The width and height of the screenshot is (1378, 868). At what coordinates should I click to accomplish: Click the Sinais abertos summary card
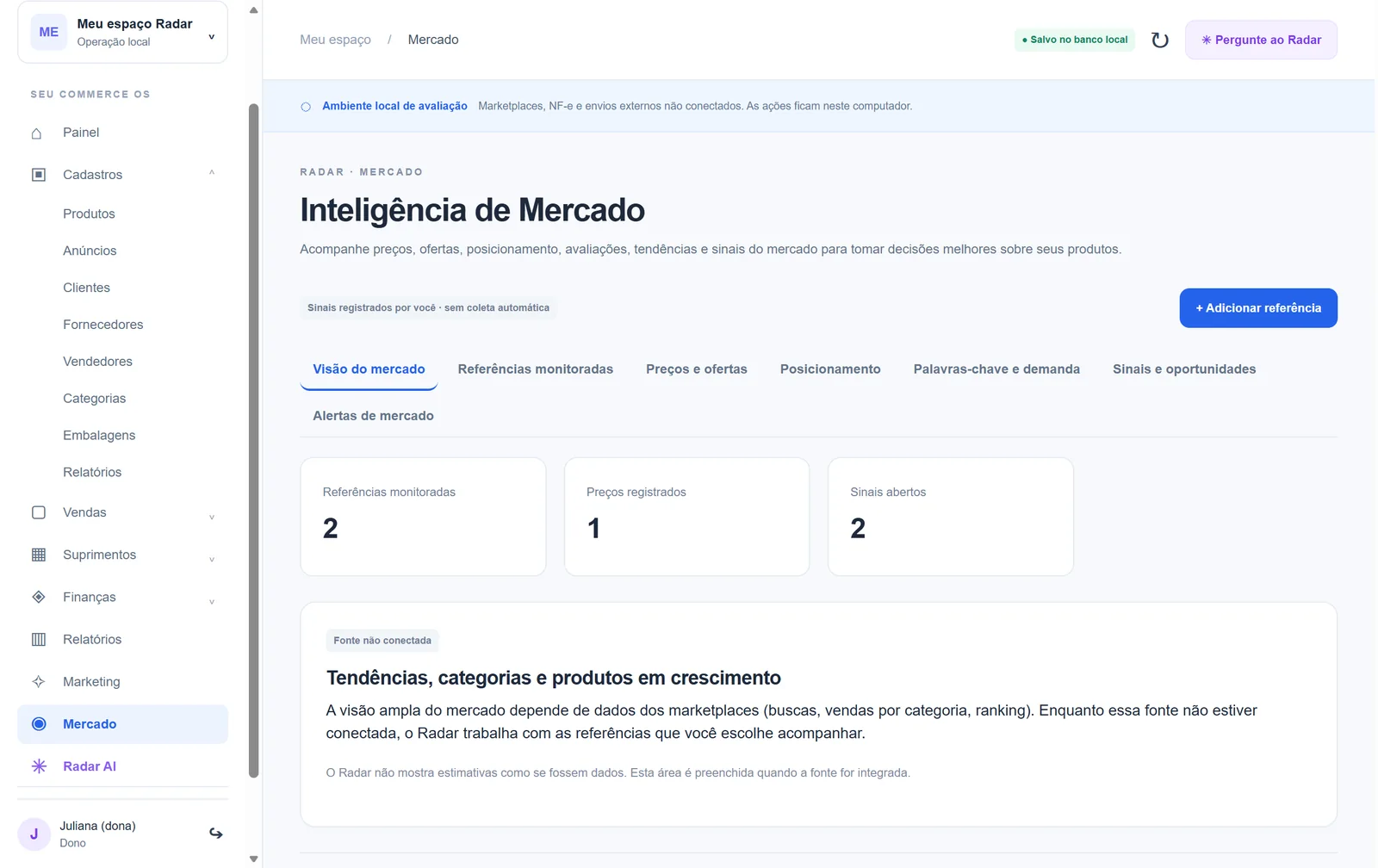pos(951,517)
